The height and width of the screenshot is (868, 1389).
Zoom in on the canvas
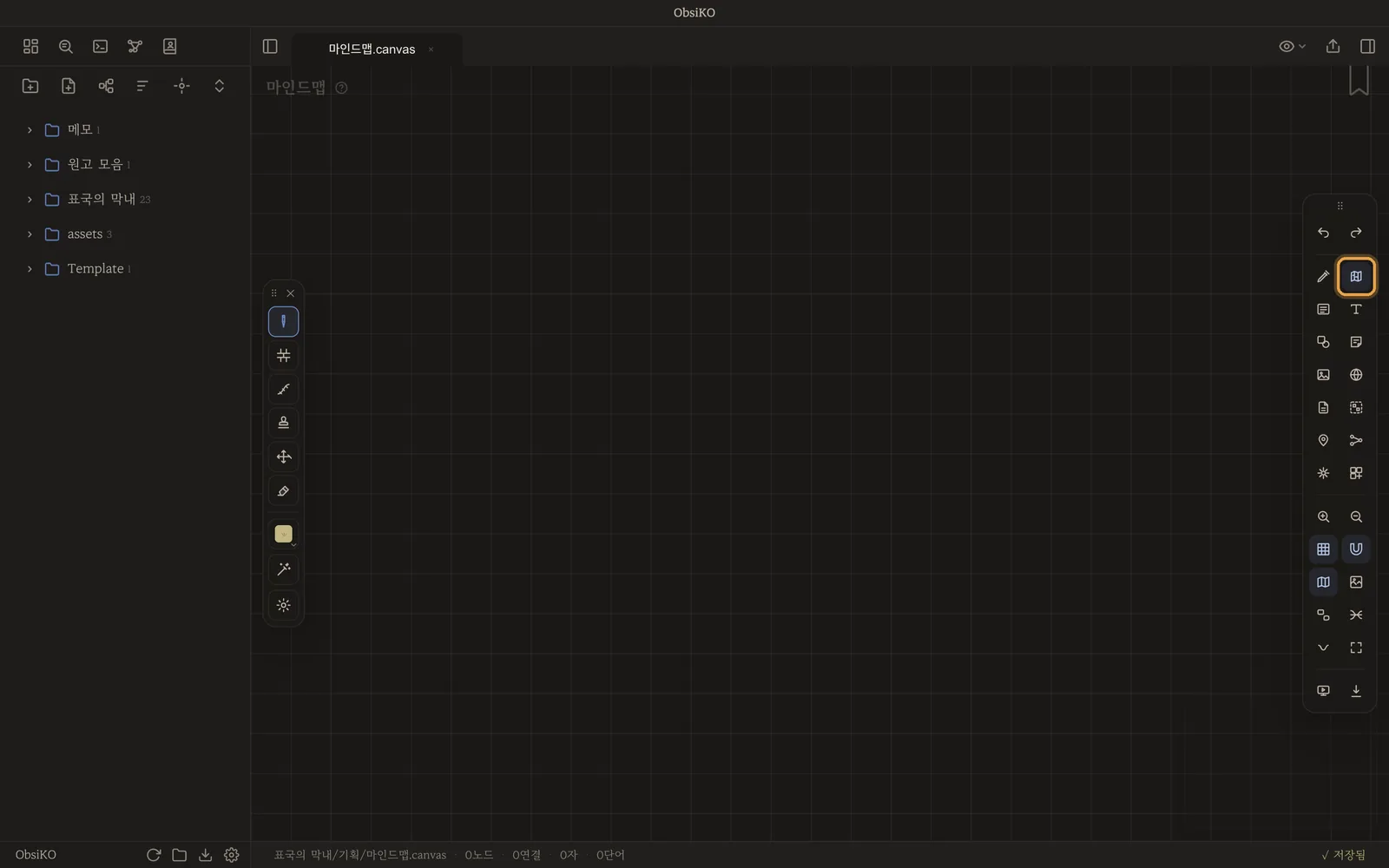click(1323, 516)
